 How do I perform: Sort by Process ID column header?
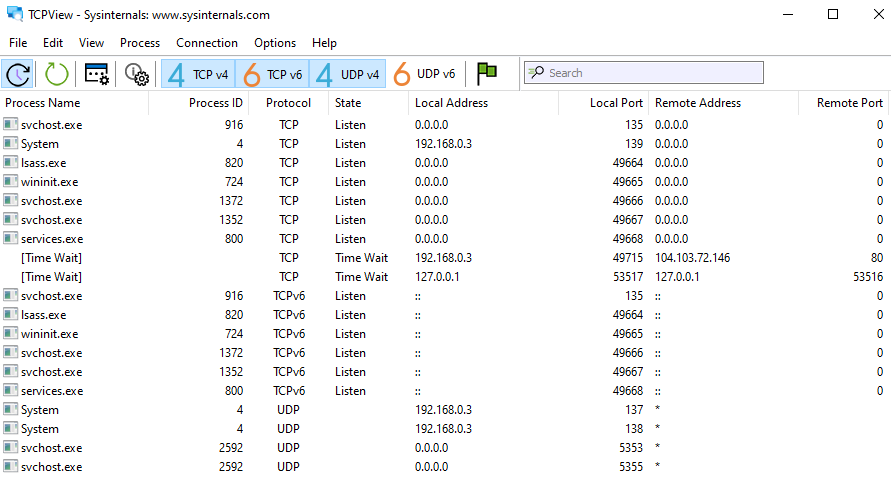[x=198, y=103]
